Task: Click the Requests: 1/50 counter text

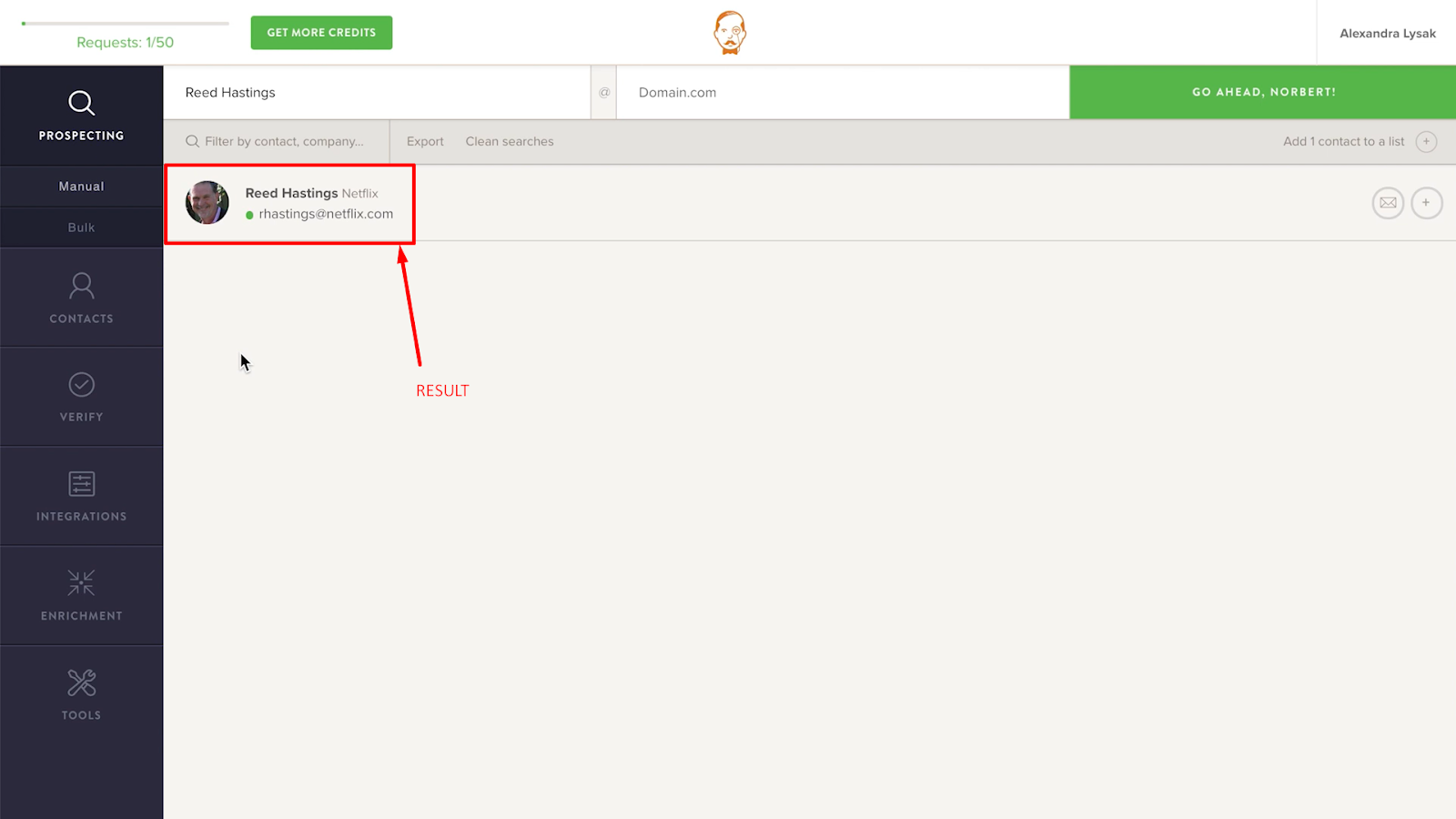Action: click(126, 43)
